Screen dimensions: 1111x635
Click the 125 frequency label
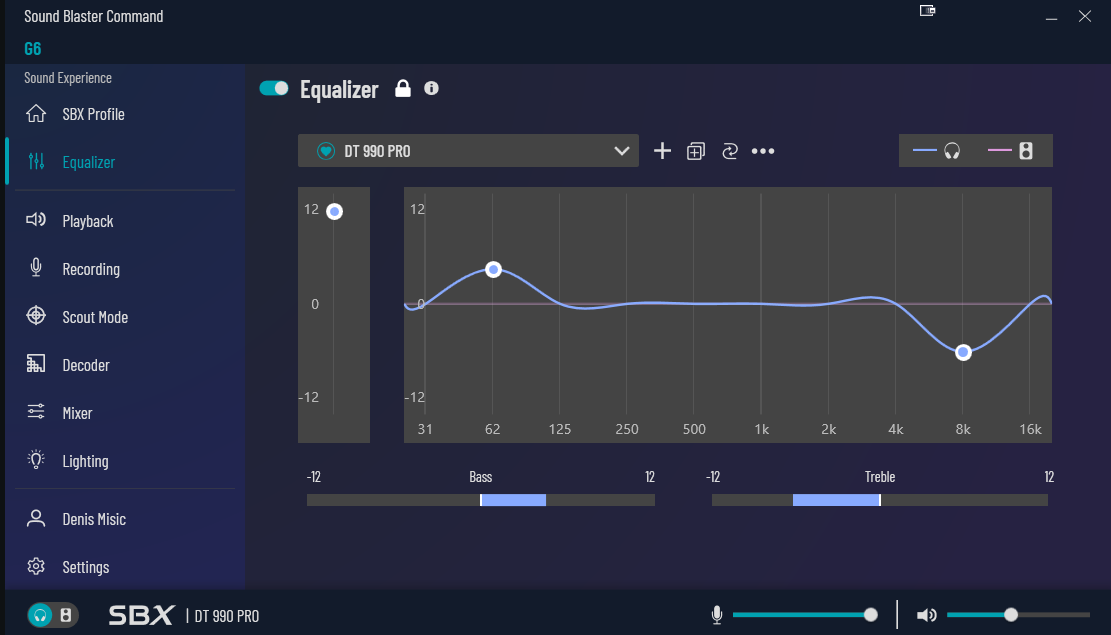[560, 429]
